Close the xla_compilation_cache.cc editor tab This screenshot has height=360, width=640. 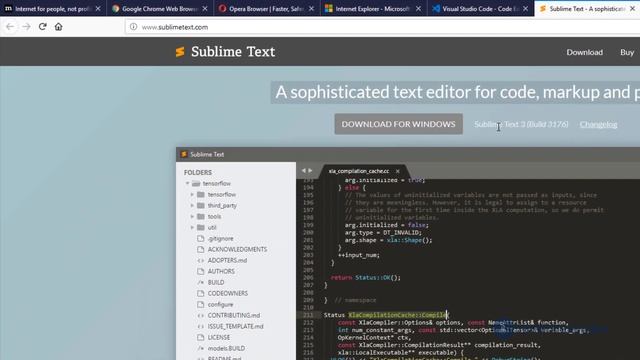[x=398, y=171]
